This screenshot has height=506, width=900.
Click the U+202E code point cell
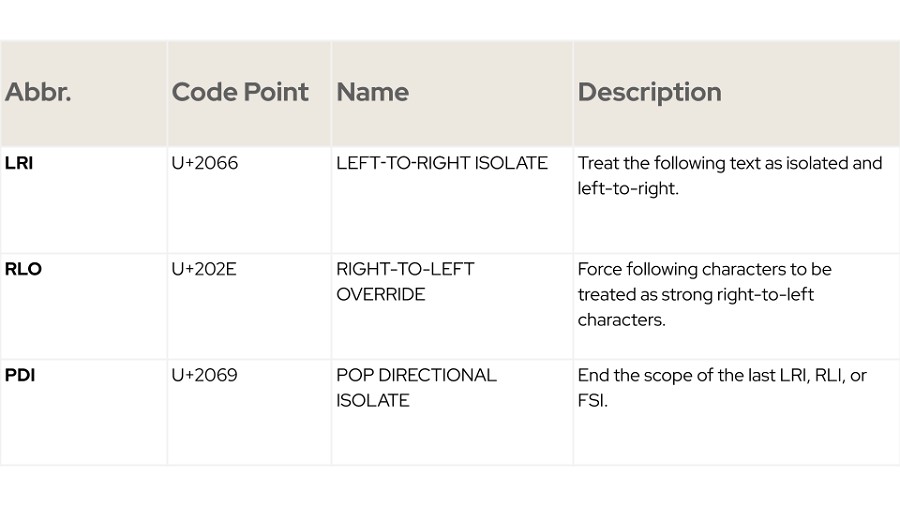point(203,269)
